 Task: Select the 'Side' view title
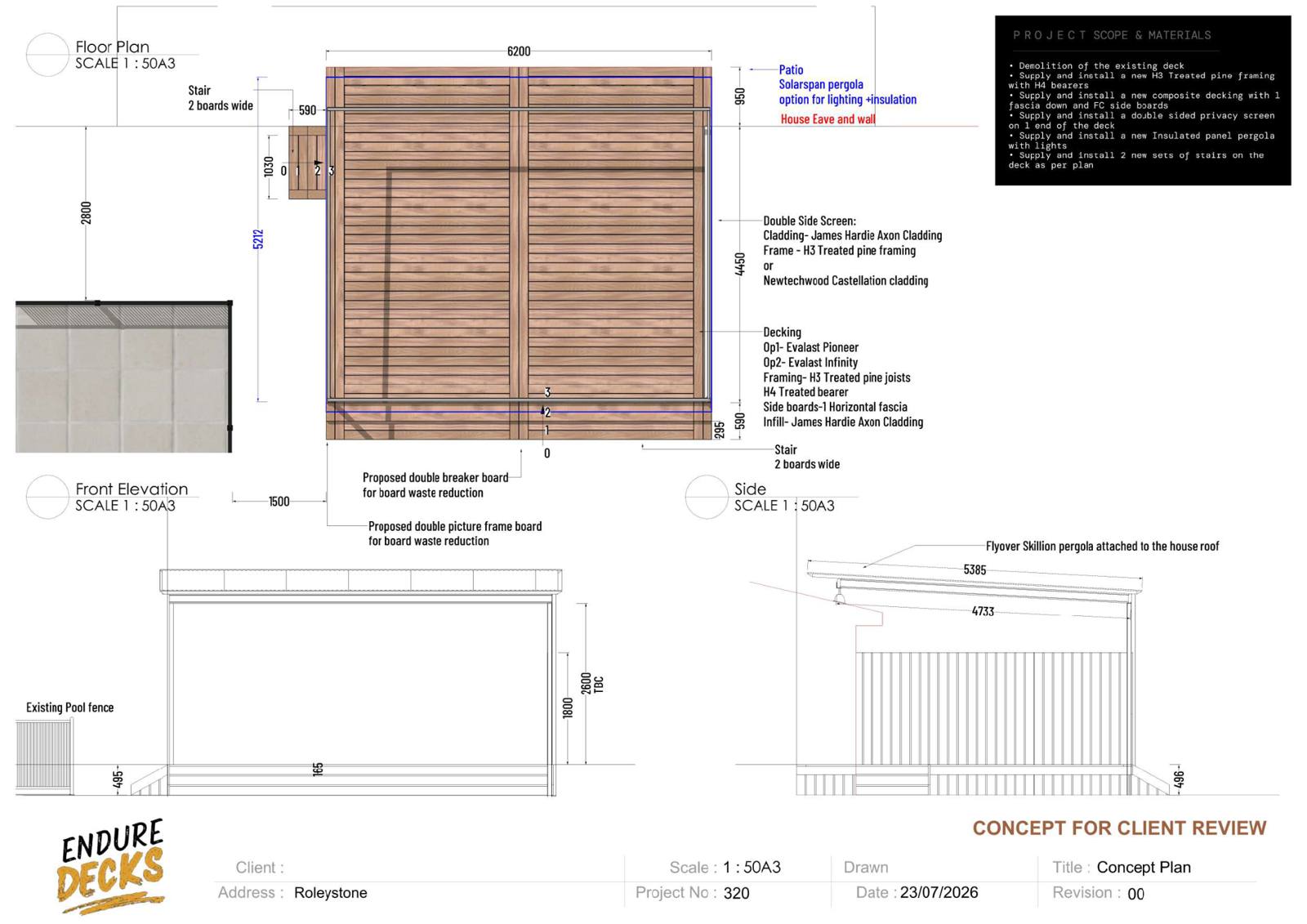[x=750, y=489]
